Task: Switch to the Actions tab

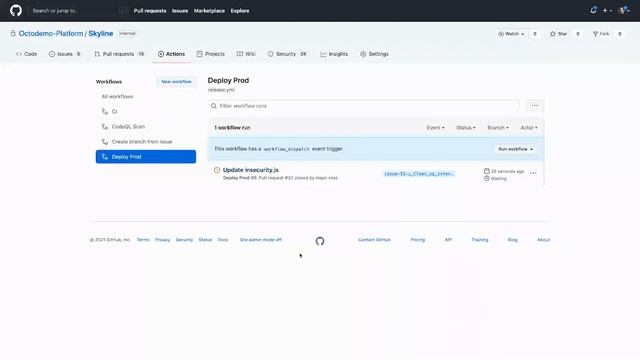Action: click(171, 54)
